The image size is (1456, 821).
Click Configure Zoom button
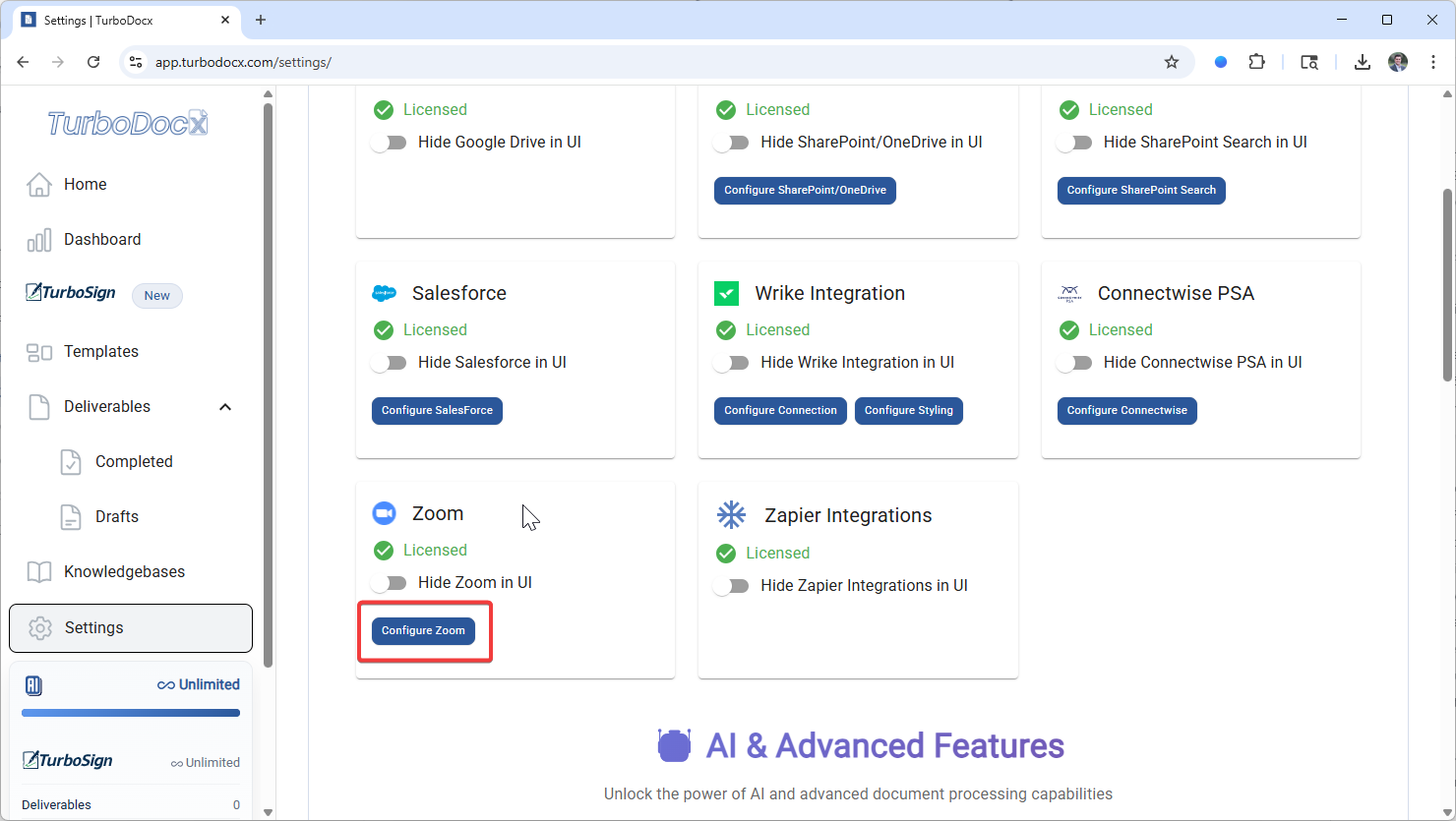[423, 631]
